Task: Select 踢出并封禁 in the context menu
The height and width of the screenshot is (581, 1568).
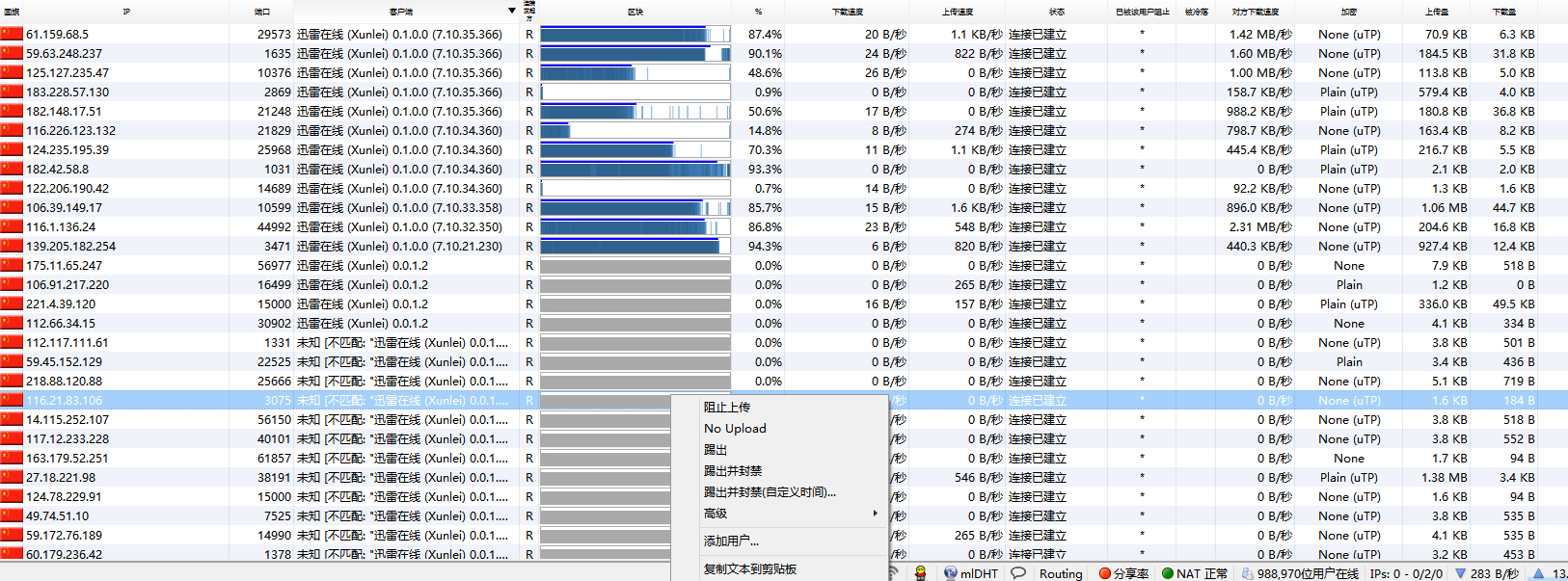Action: [733, 471]
